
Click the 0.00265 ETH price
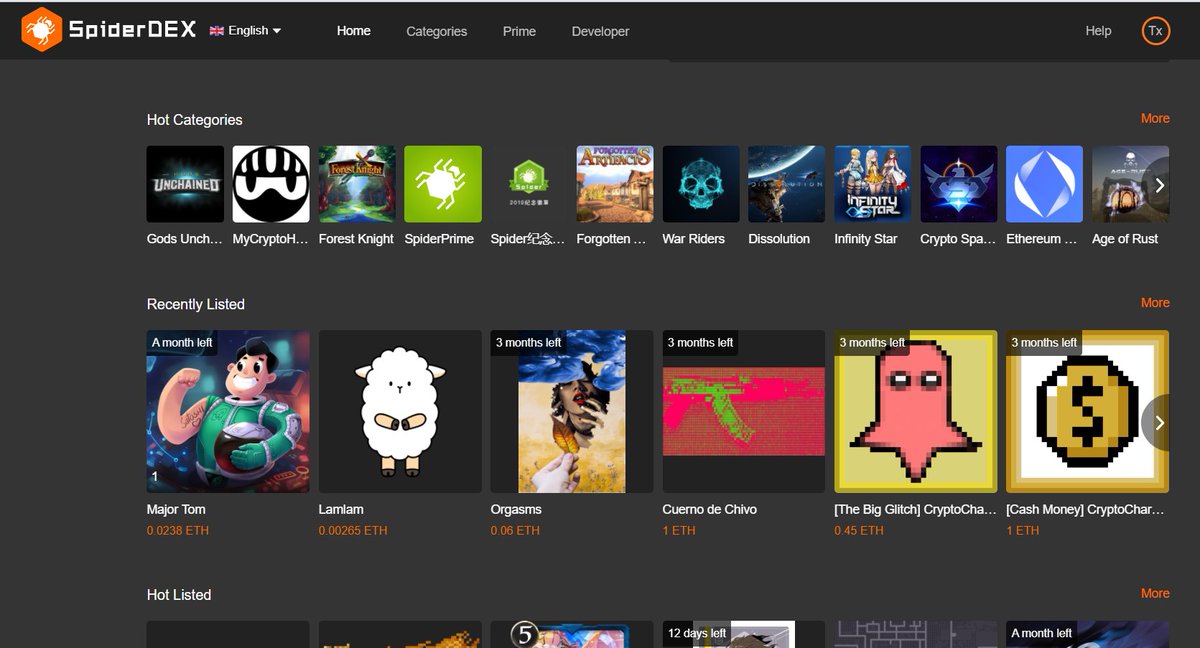[x=353, y=530]
